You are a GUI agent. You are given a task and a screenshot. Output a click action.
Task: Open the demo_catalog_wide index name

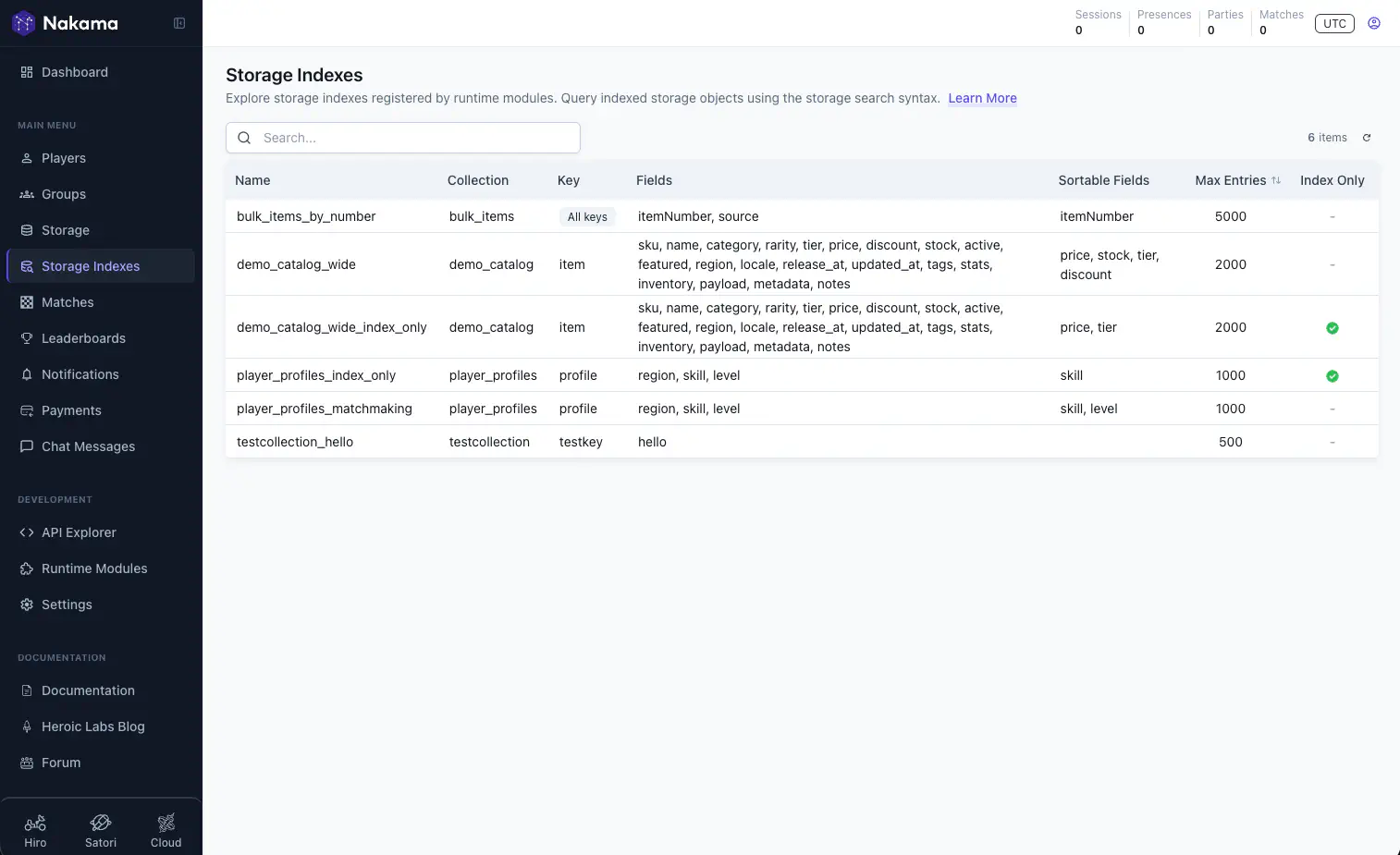[x=296, y=264]
